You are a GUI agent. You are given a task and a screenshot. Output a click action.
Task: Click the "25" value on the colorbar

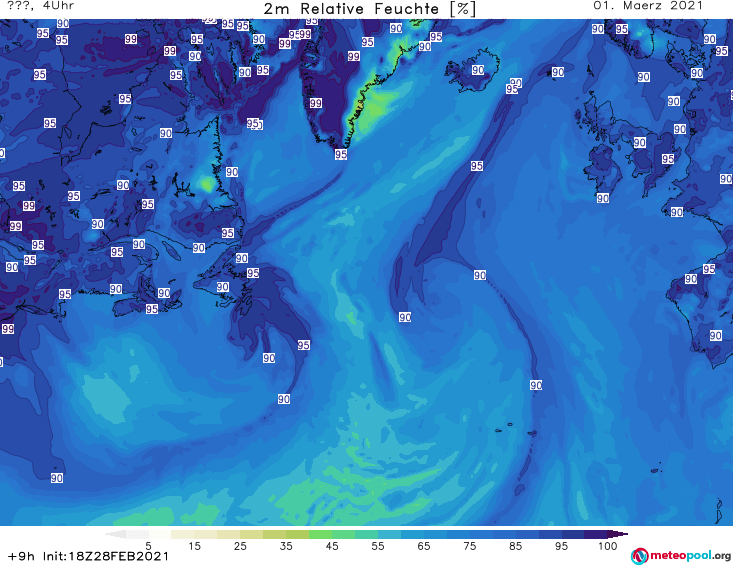240,546
